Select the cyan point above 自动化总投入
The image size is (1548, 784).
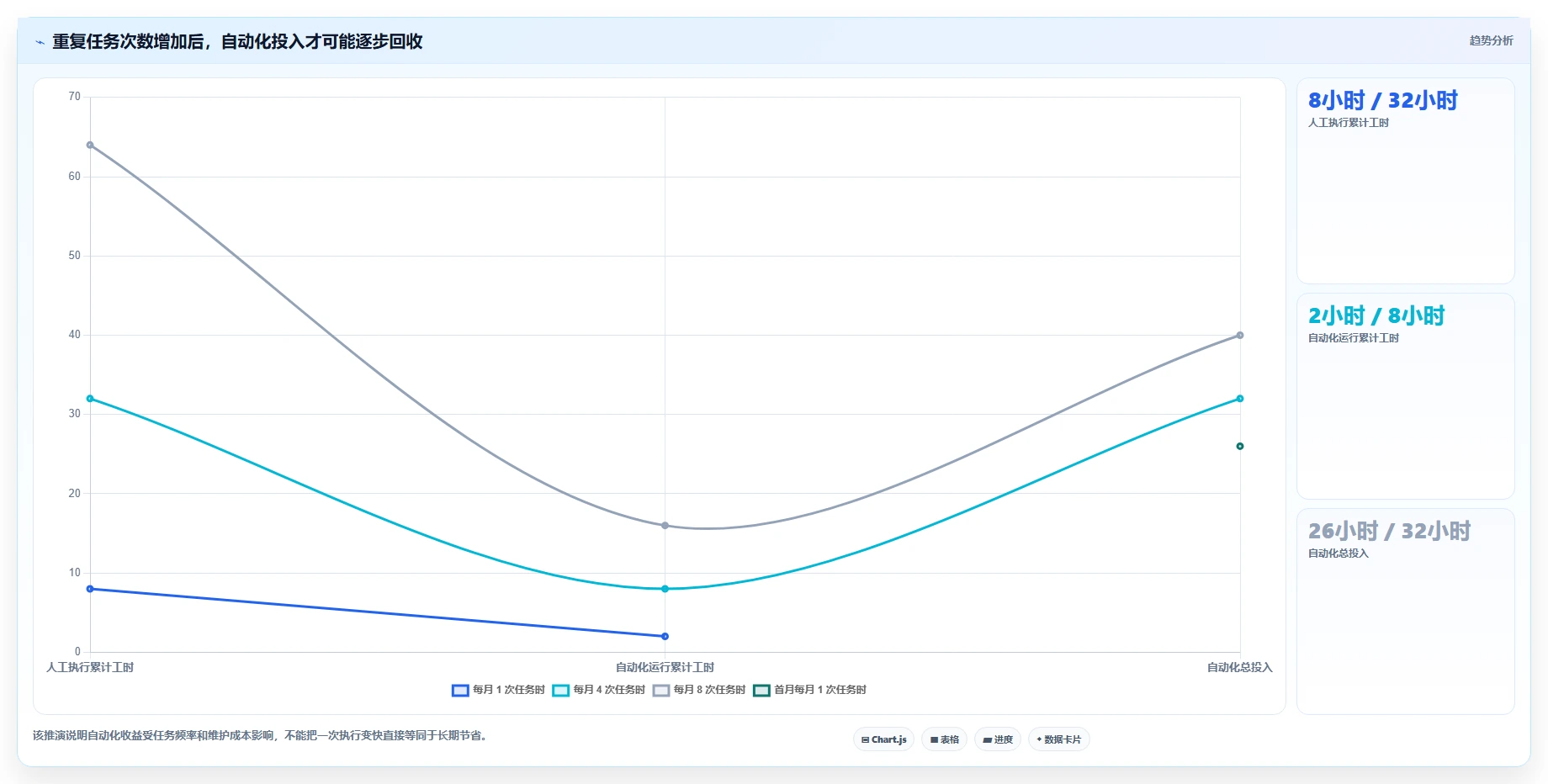click(1240, 399)
